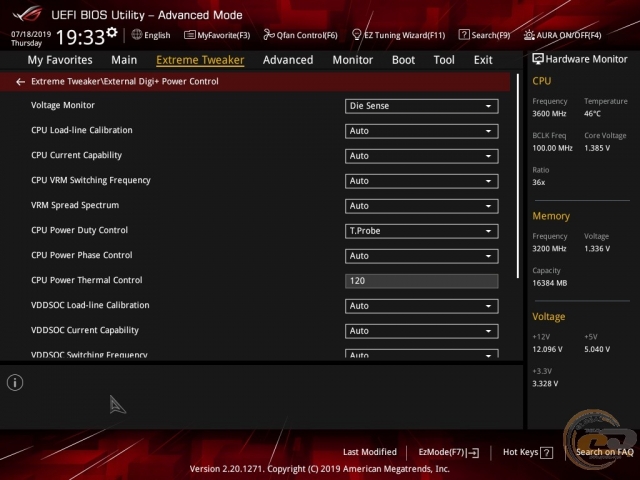The width and height of the screenshot is (640, 480).
Task: Open the Exit tab
Action: pos(483,60)
